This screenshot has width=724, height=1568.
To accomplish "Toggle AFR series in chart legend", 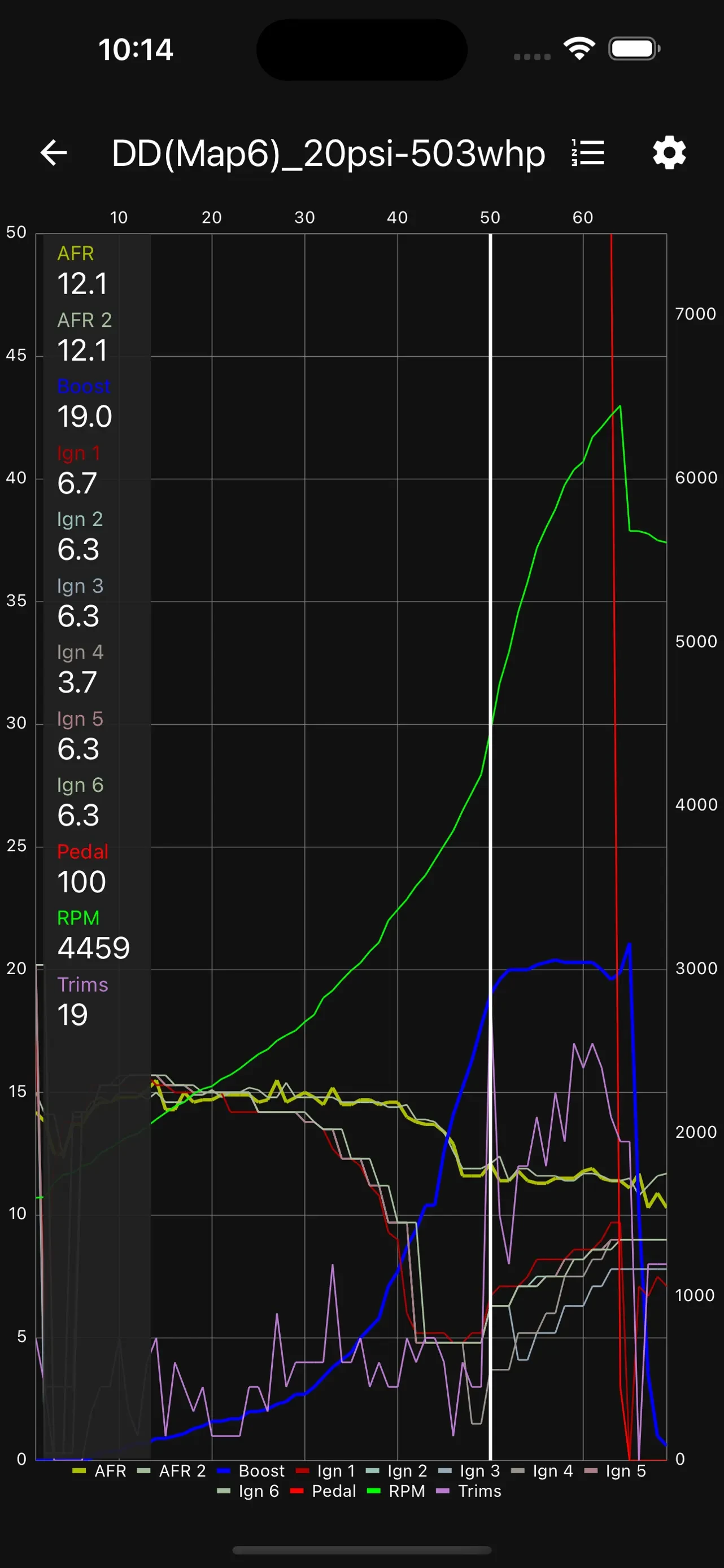I will 99,1470.
